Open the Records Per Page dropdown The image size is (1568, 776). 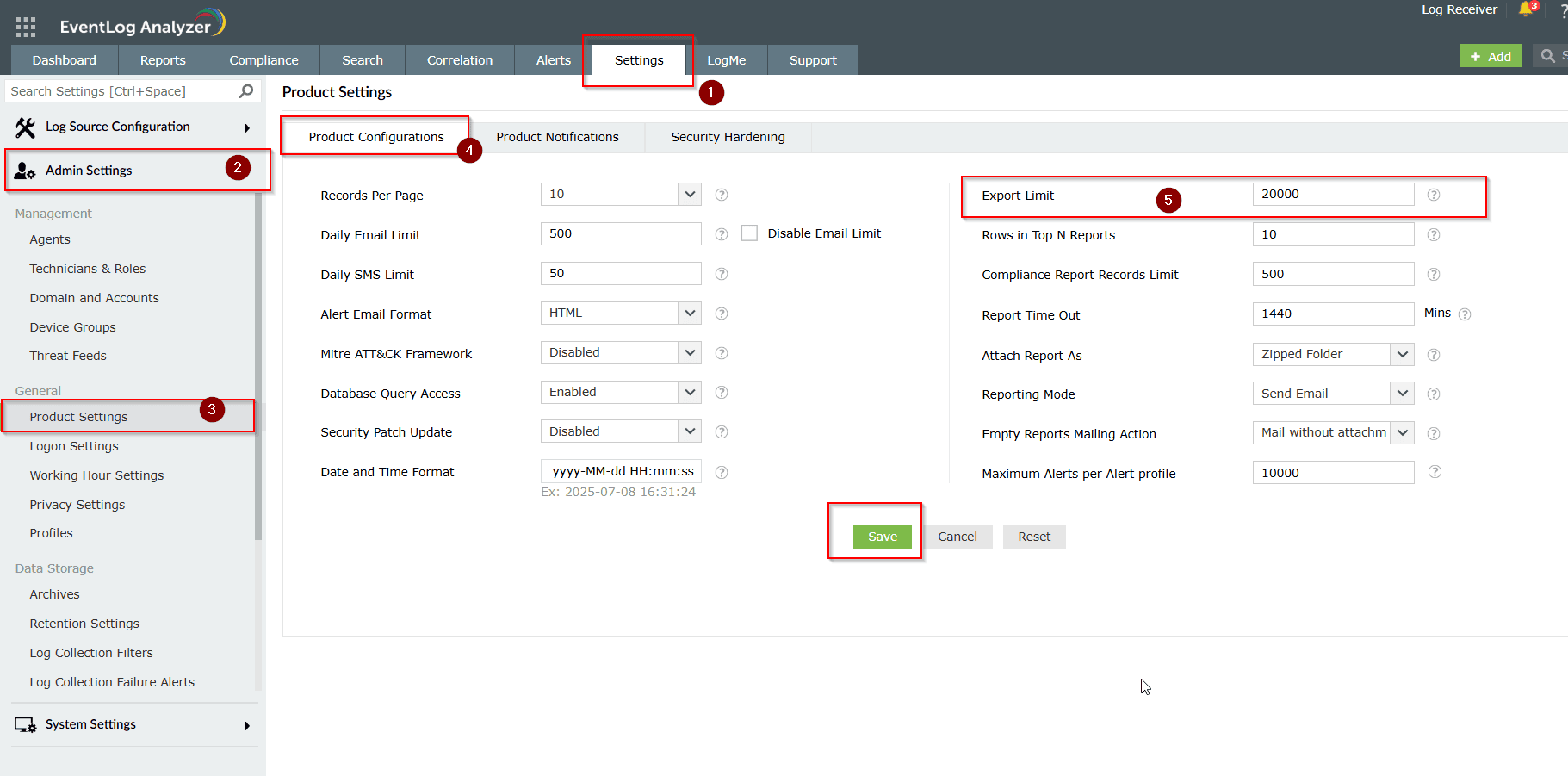621,195
